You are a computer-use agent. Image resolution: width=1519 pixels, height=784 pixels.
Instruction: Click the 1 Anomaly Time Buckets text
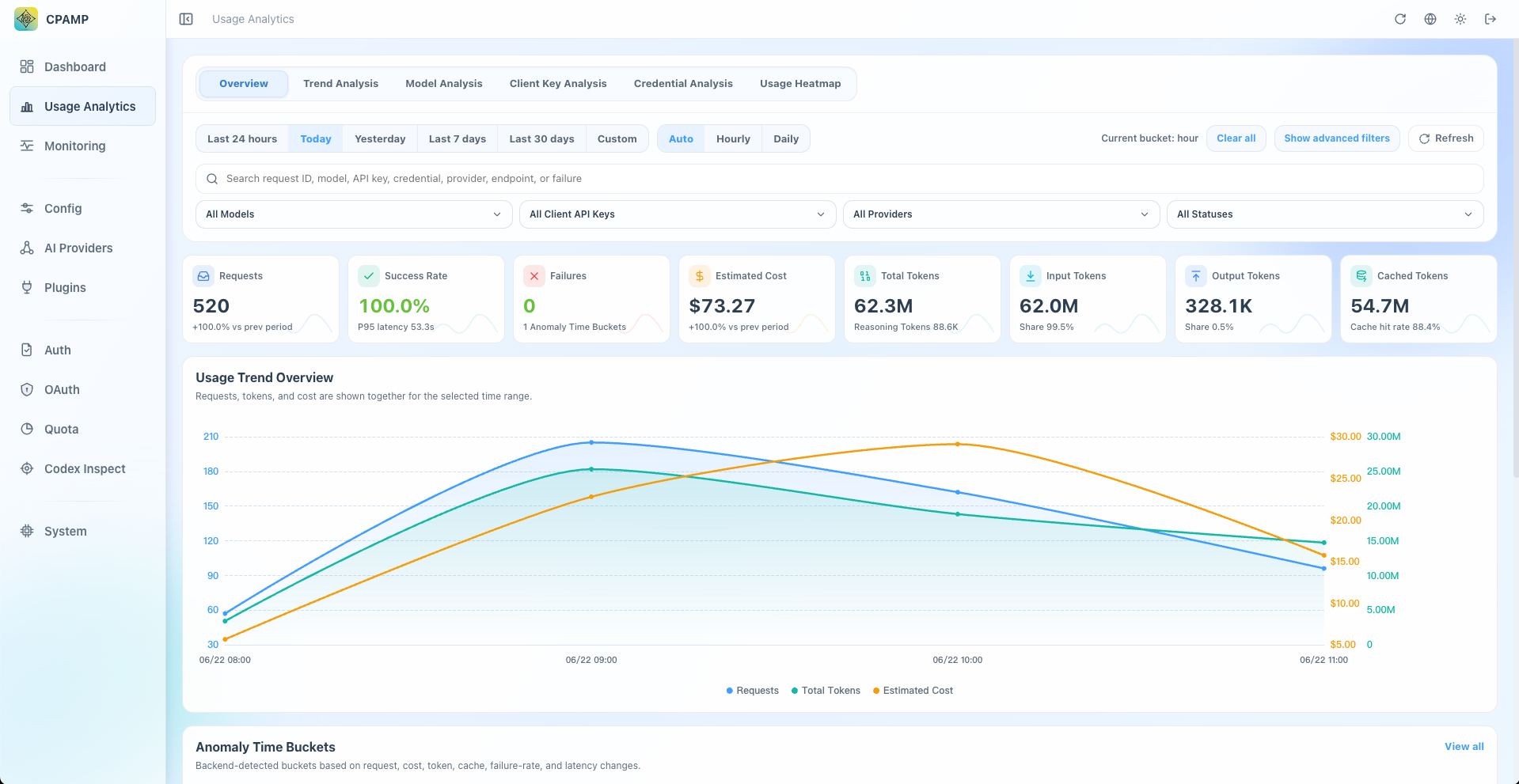click(575, 327)
